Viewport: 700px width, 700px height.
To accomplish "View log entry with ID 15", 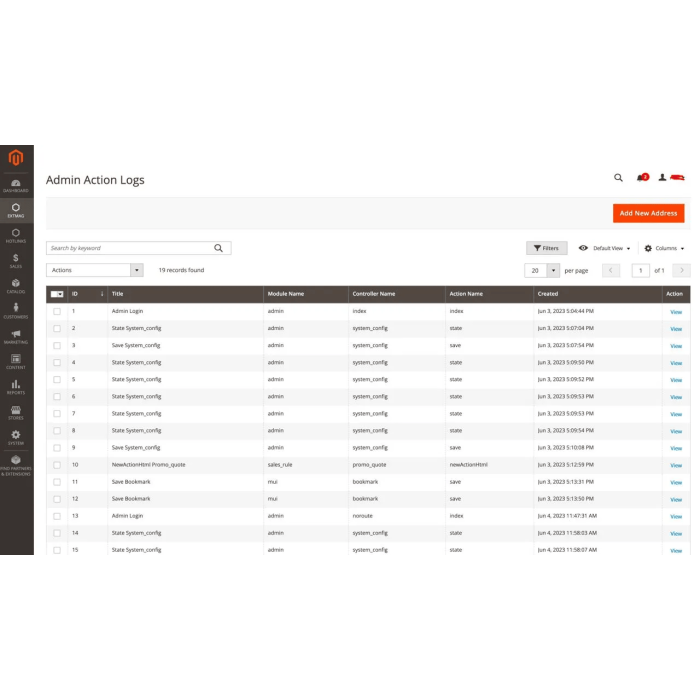I will 676,550.
